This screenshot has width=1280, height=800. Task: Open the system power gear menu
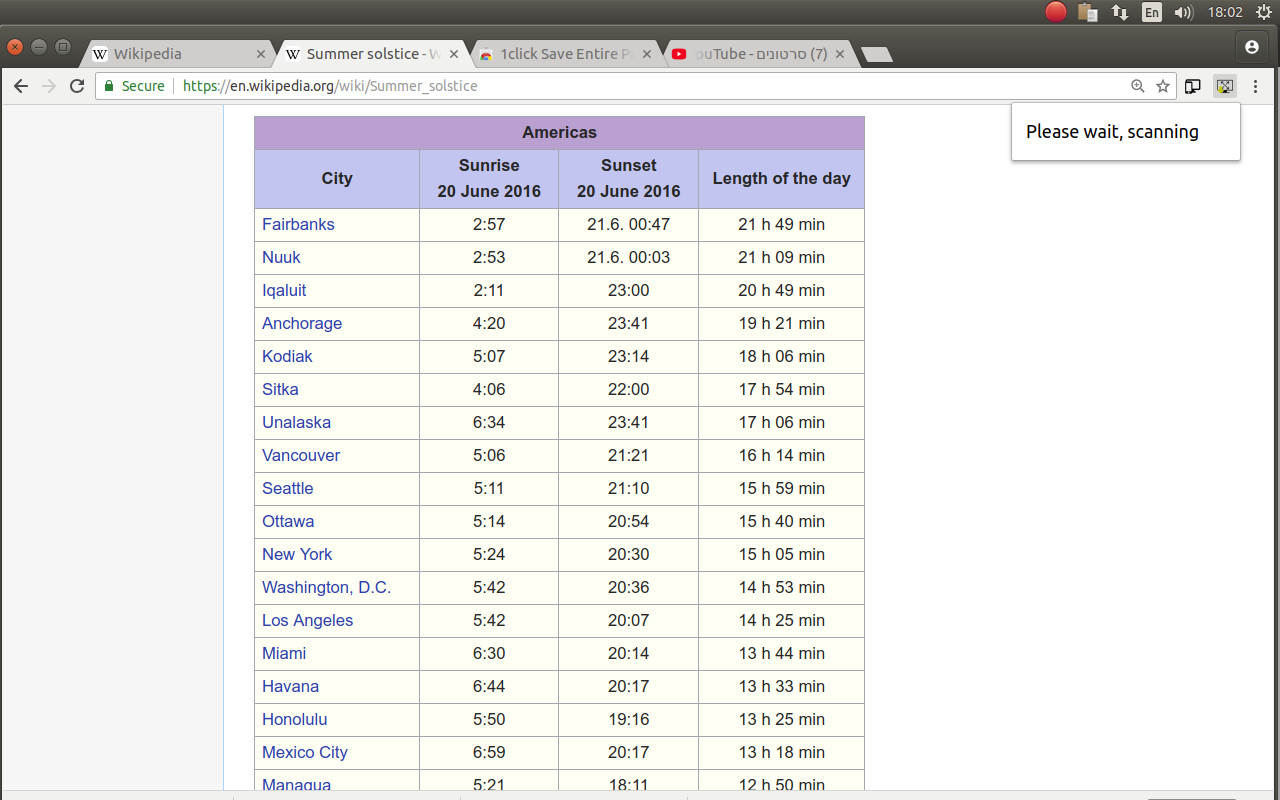pyautogui.click(x=1263, y=12)
